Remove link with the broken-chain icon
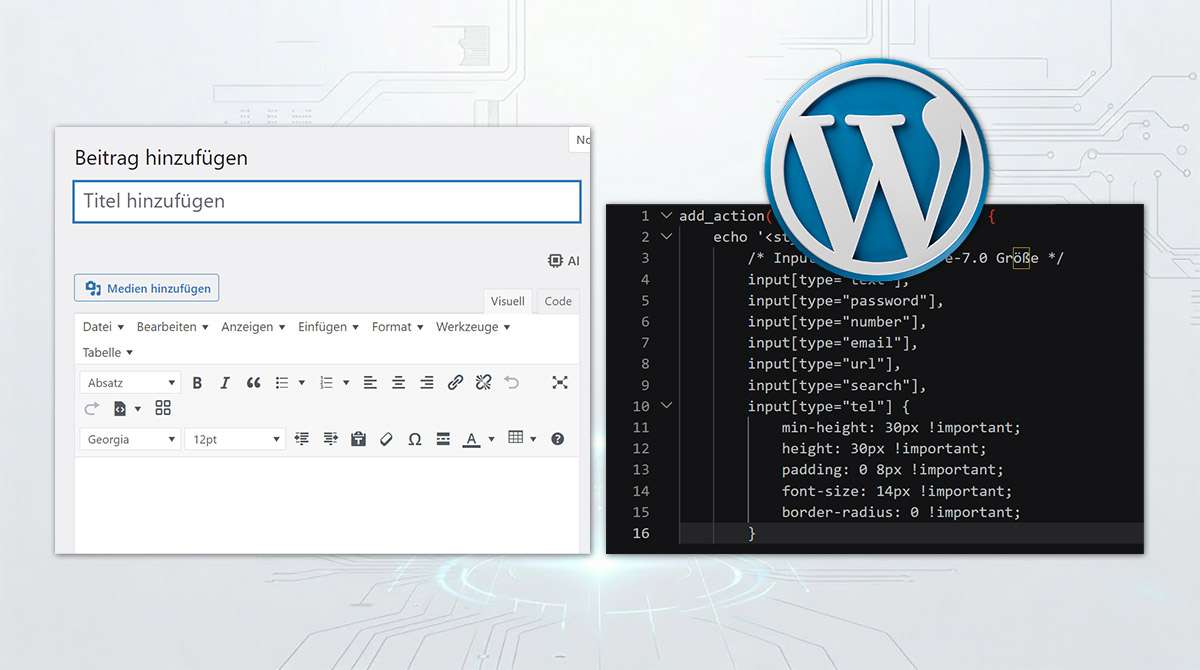Image resolution: width=1200 pixels, height=670 pixels. (x=483, y=383)
